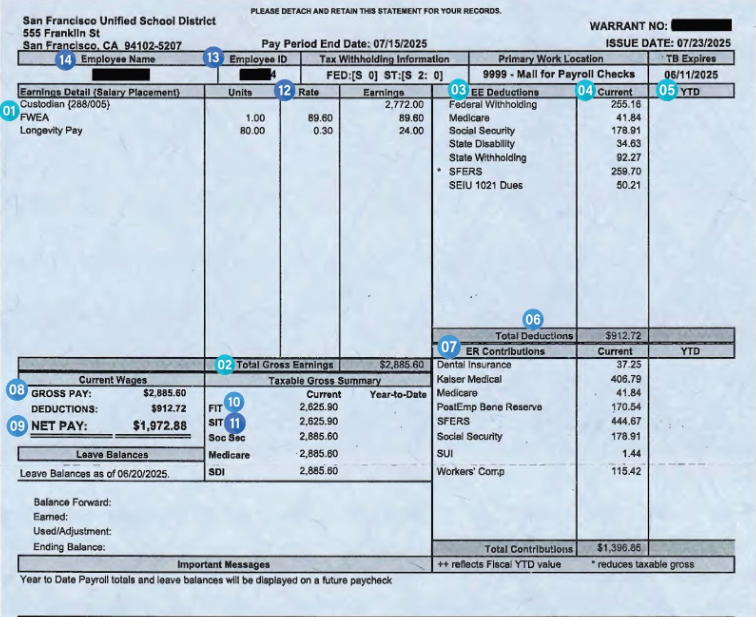
Task: Click the 'Balance Forward:' label
Action: coord(72,502)
